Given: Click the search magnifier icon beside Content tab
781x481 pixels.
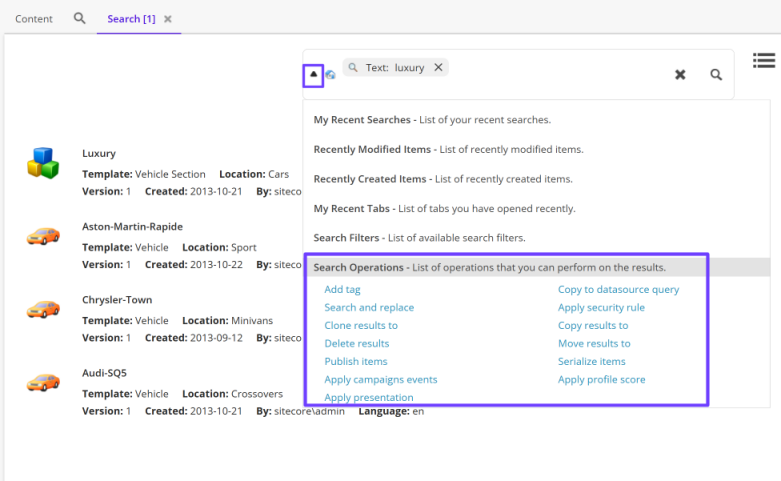Looking at the screenshot, I should point(79,18).
